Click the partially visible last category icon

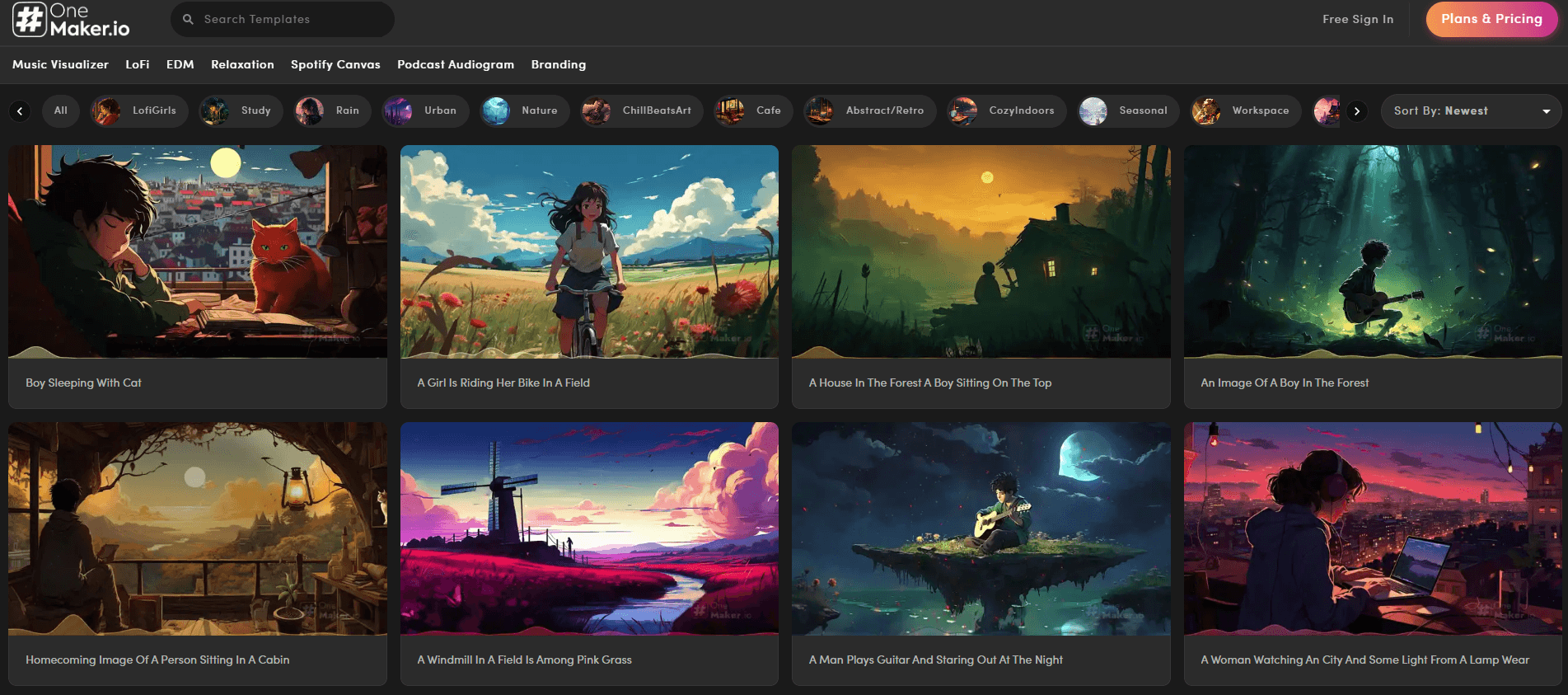[1327, 110]
